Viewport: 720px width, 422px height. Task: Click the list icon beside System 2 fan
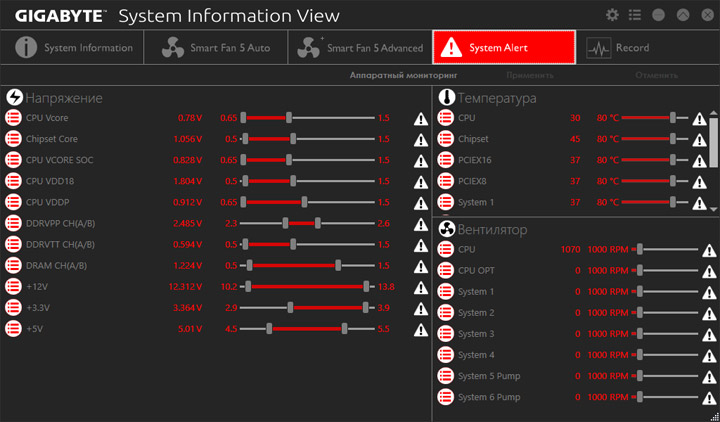click(445, 313)
